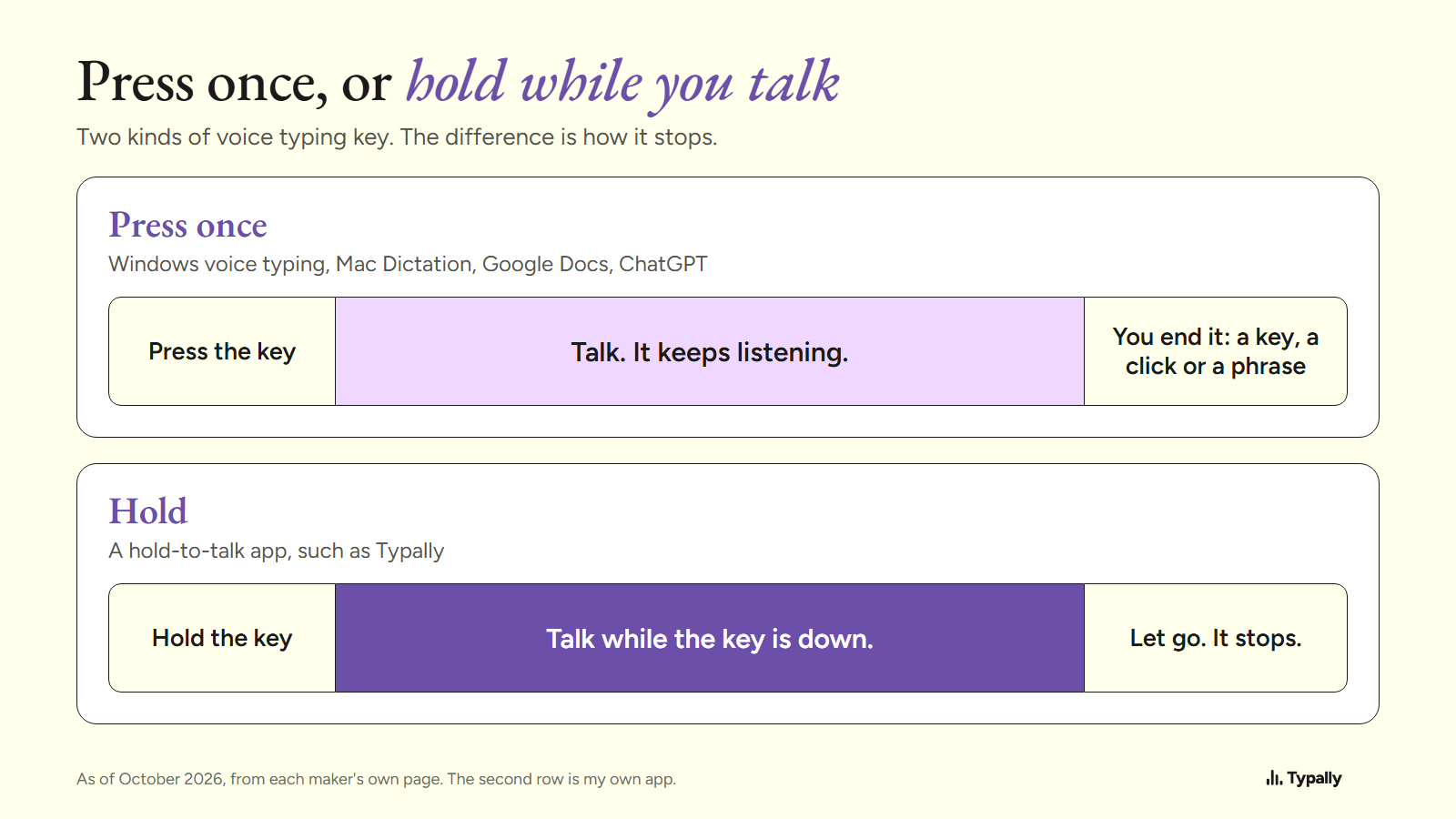1456x819 pixels.
Task: Click 'A hold-to-talk app, such as Typally'
Action: tap(277, 551)
